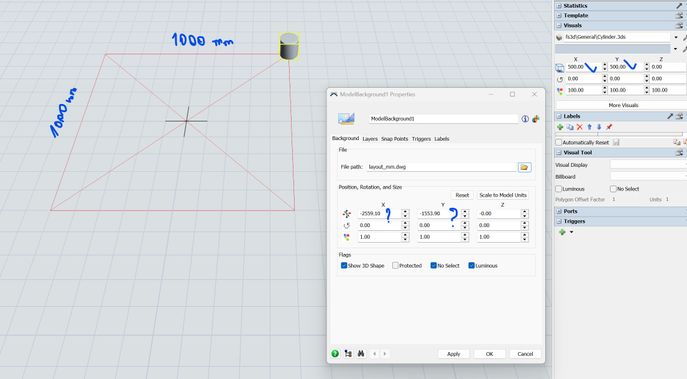Screen dimensions: 687x379
Task: Uncheck No Select in the dialog flags
Action: point(433,266)
